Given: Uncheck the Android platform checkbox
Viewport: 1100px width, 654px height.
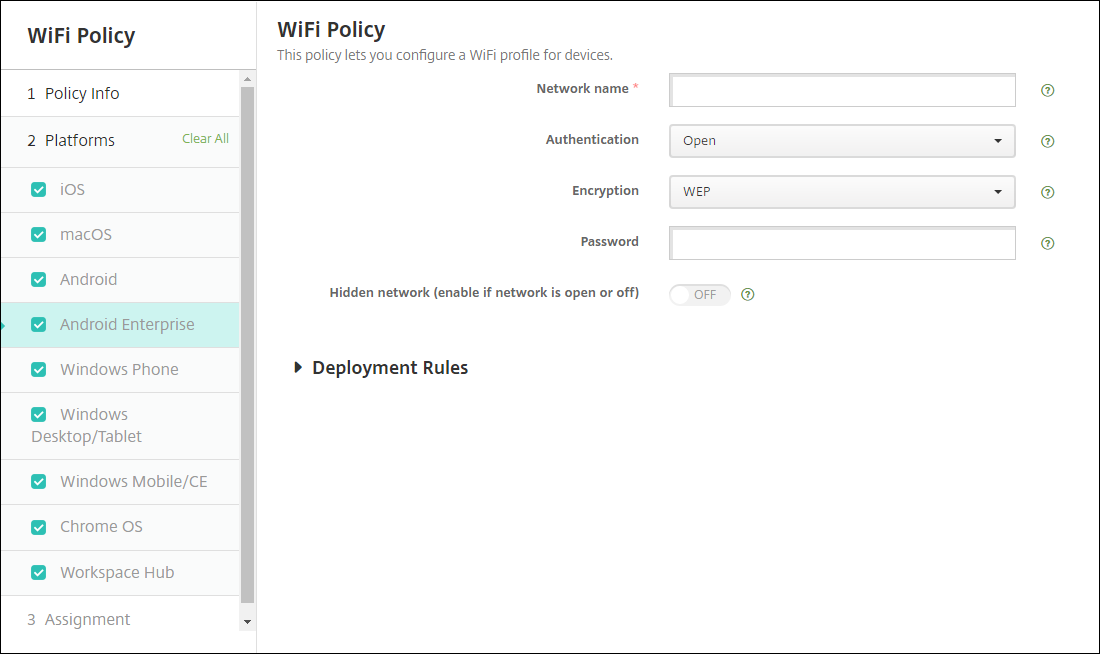Looking at the screenshot, I should click(39, 279).
